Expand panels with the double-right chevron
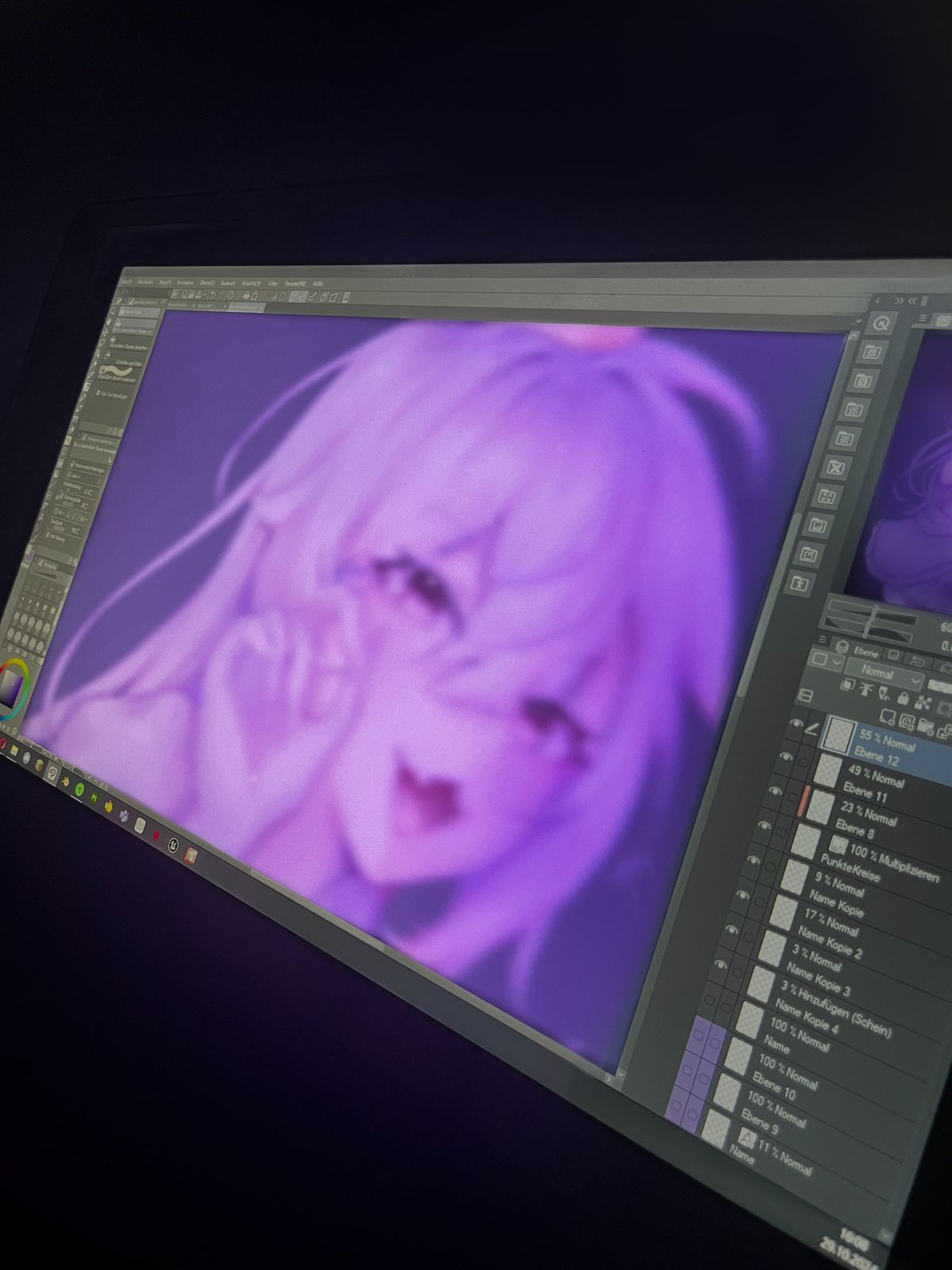Screen dimensions: 952x1270 click(899, 301)
